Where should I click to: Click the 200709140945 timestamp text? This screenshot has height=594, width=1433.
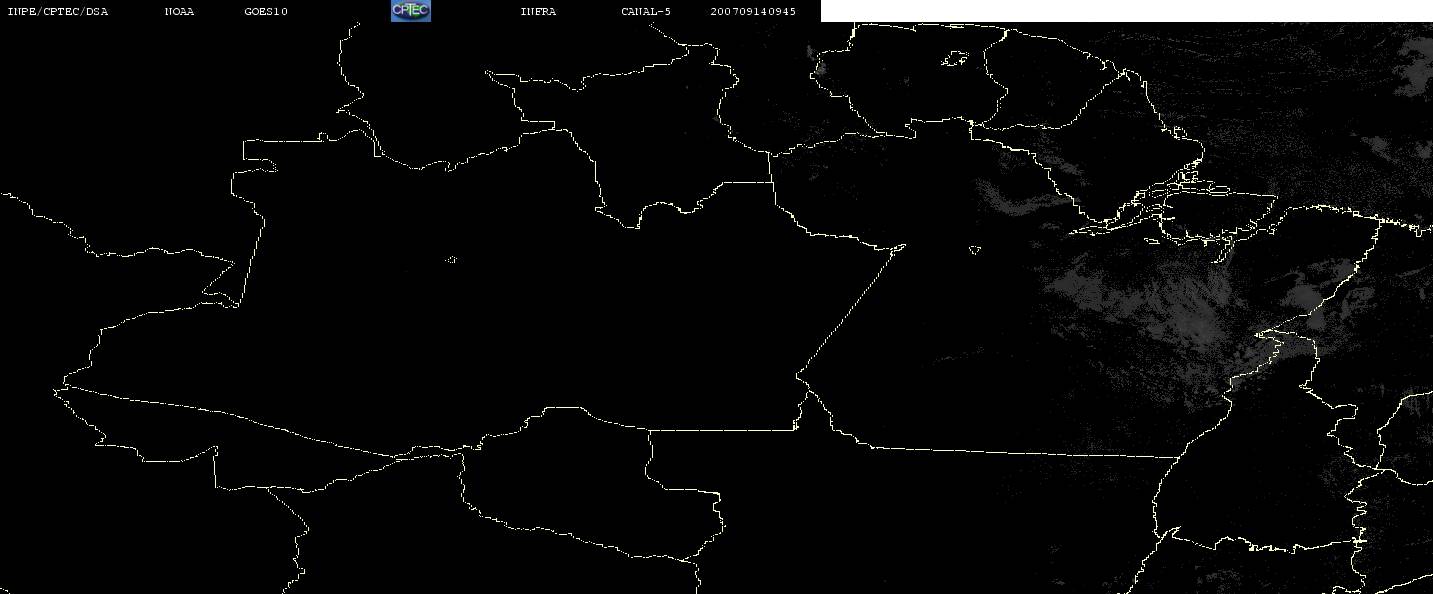pos(754,12)
